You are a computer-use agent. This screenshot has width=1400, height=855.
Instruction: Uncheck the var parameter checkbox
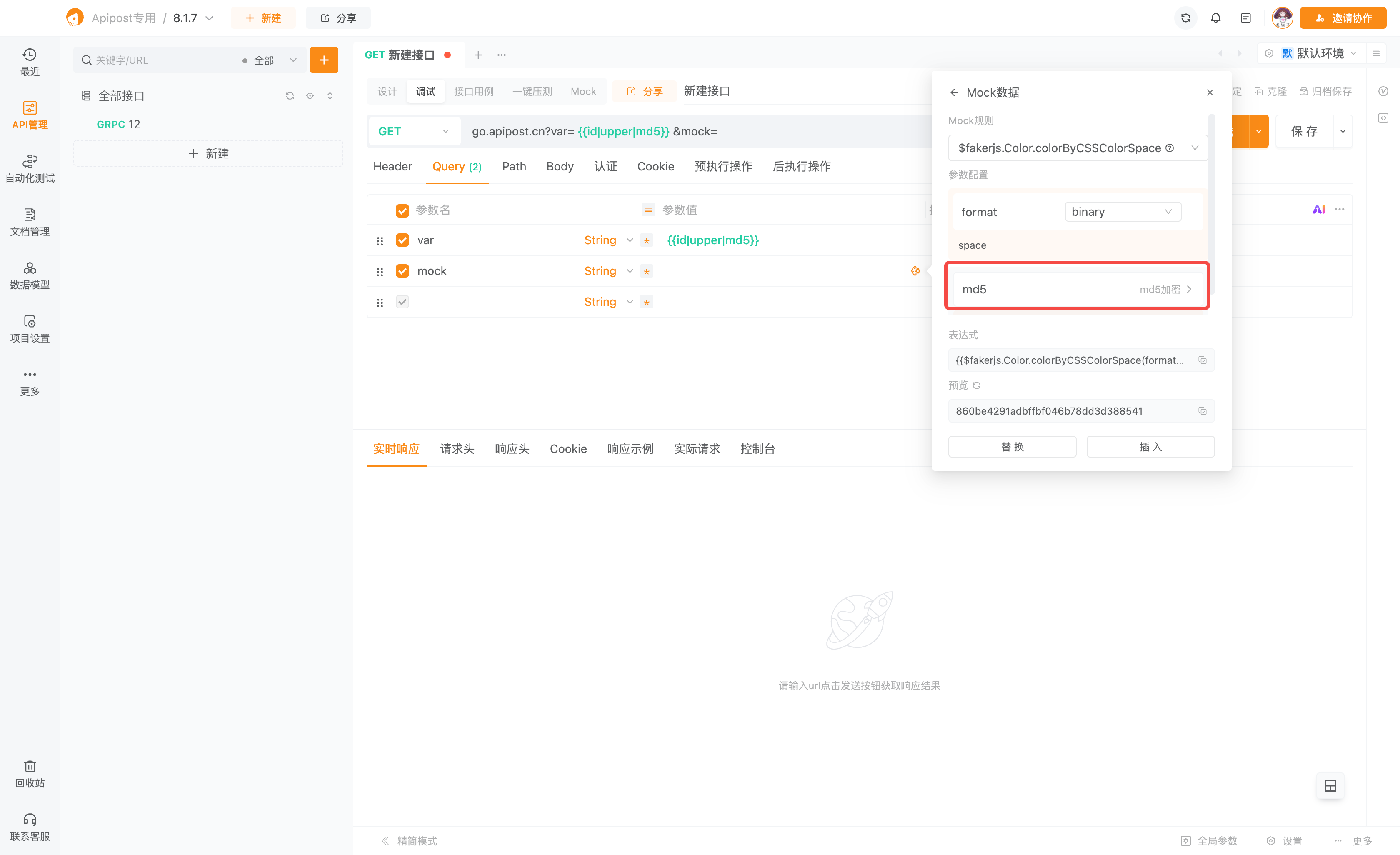pyautogui.click(x=402, y=240)
